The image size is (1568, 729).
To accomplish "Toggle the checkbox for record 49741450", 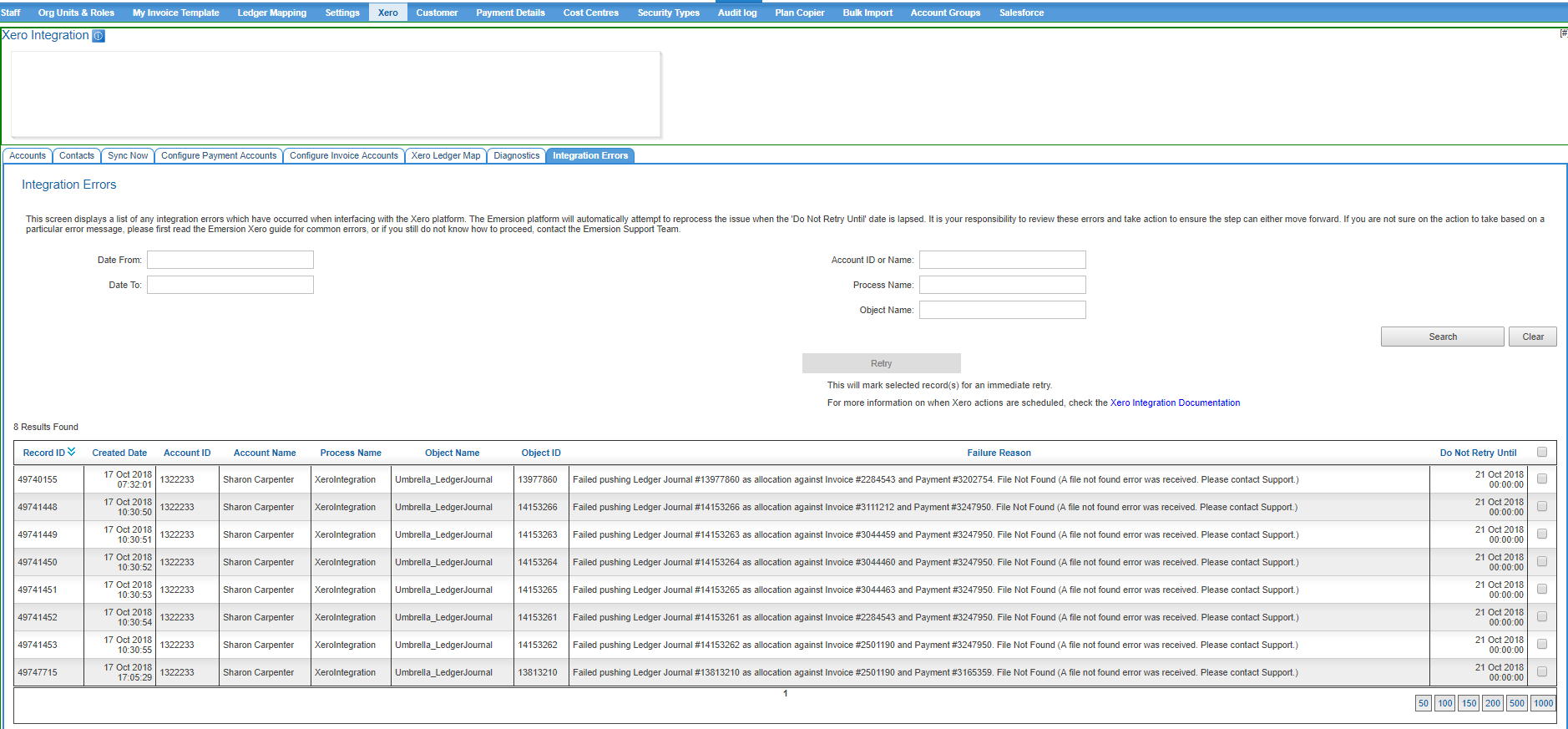I will pyautogui.click(x=1541, y=562).
